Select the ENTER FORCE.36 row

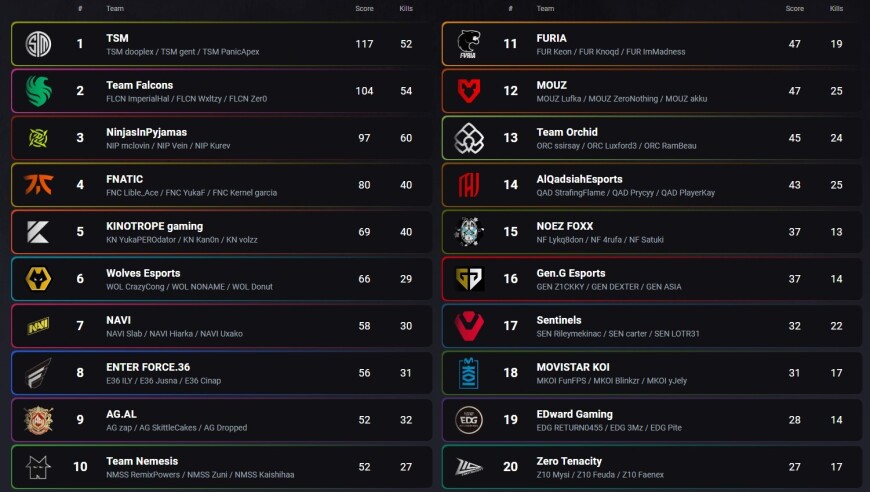(222, 373)
